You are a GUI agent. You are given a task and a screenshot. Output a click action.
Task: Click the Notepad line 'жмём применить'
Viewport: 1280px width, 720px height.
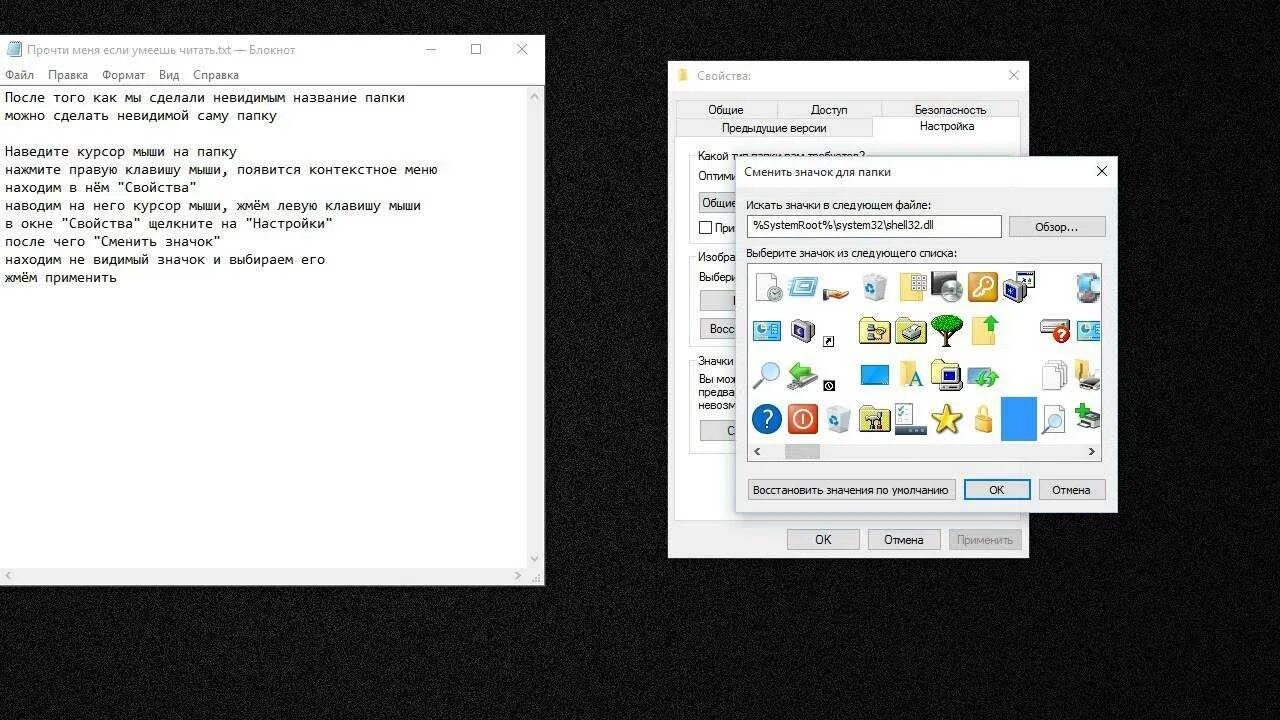(61, 278)
